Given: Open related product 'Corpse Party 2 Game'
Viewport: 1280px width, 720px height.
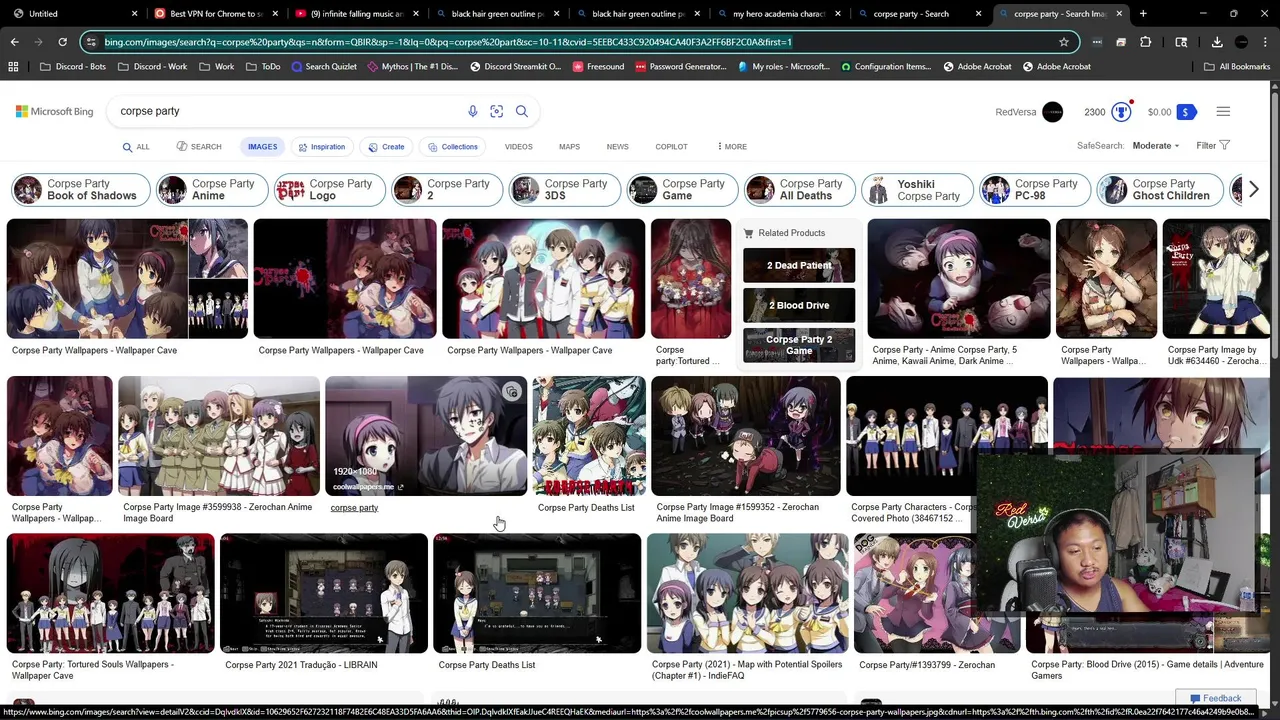Looking at the screenshot, I should (x=799, y=345).
